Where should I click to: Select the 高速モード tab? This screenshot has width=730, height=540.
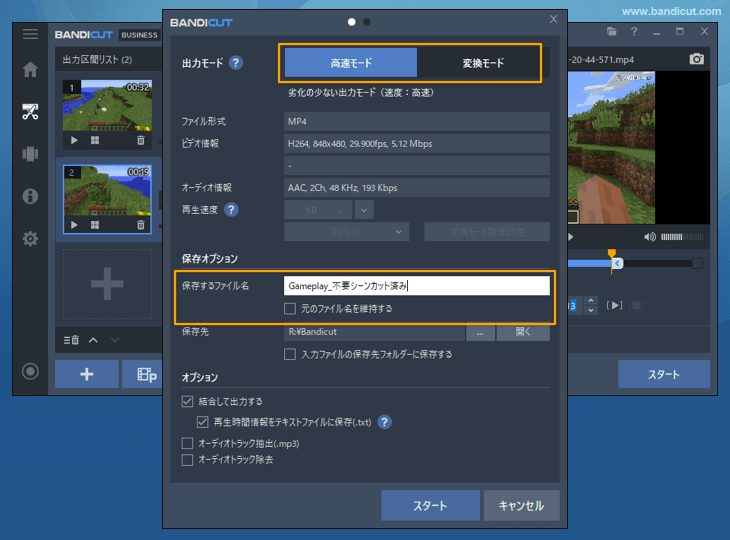pyautogui.click(x=351, y=63)
